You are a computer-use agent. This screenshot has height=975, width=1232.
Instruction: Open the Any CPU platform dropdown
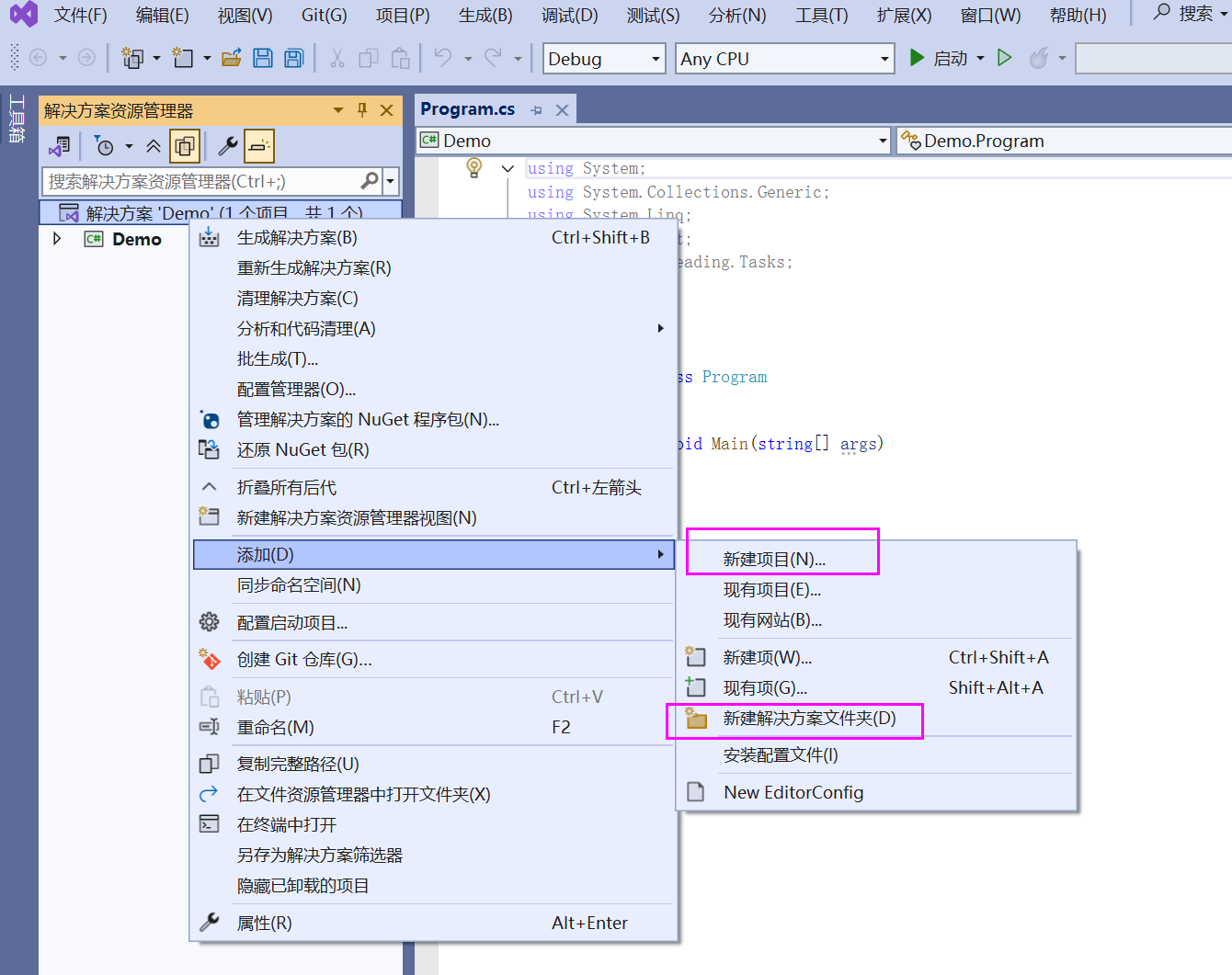click(785, 59)
